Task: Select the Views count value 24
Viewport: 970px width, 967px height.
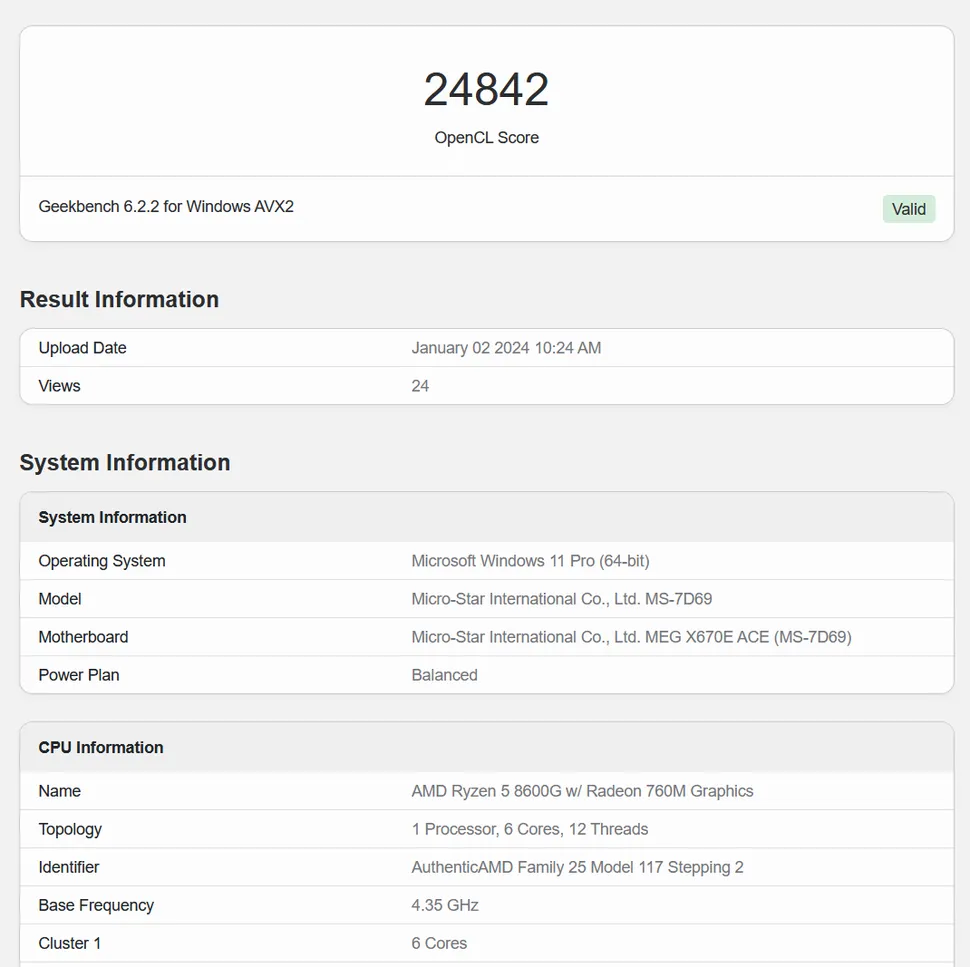Action: tap(420, 386)
